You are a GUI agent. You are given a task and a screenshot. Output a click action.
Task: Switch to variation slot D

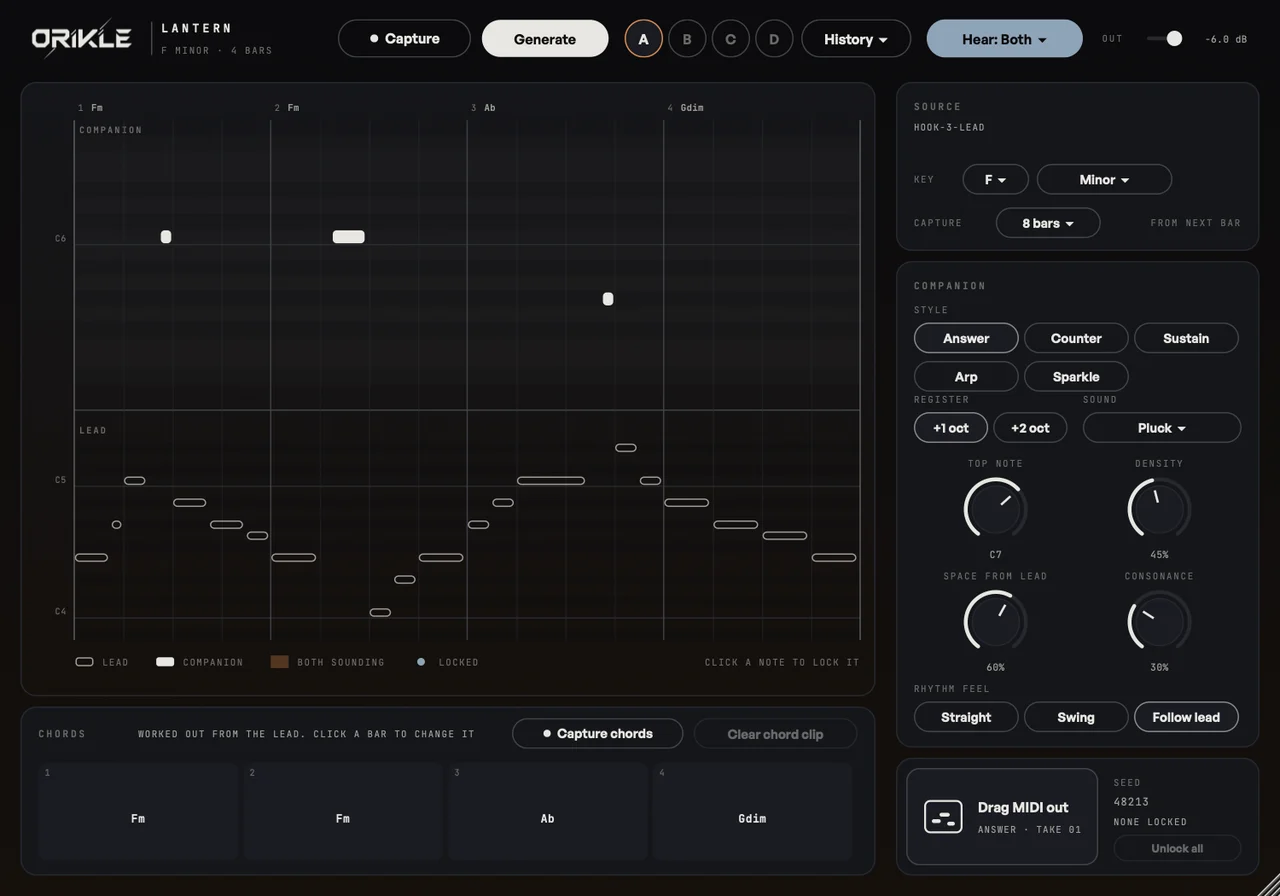click(x=774, y=39)
